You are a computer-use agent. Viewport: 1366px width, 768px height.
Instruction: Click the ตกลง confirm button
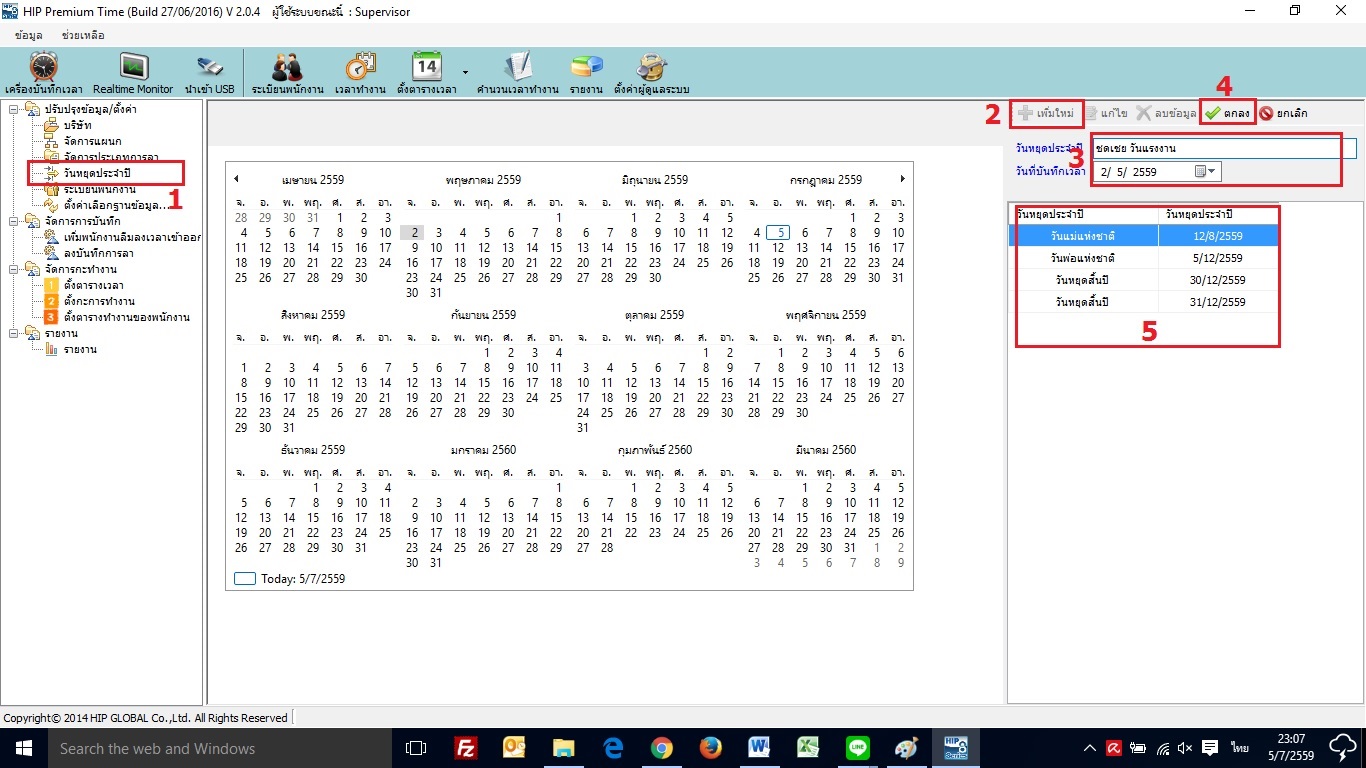click(x=1228, y=113)
